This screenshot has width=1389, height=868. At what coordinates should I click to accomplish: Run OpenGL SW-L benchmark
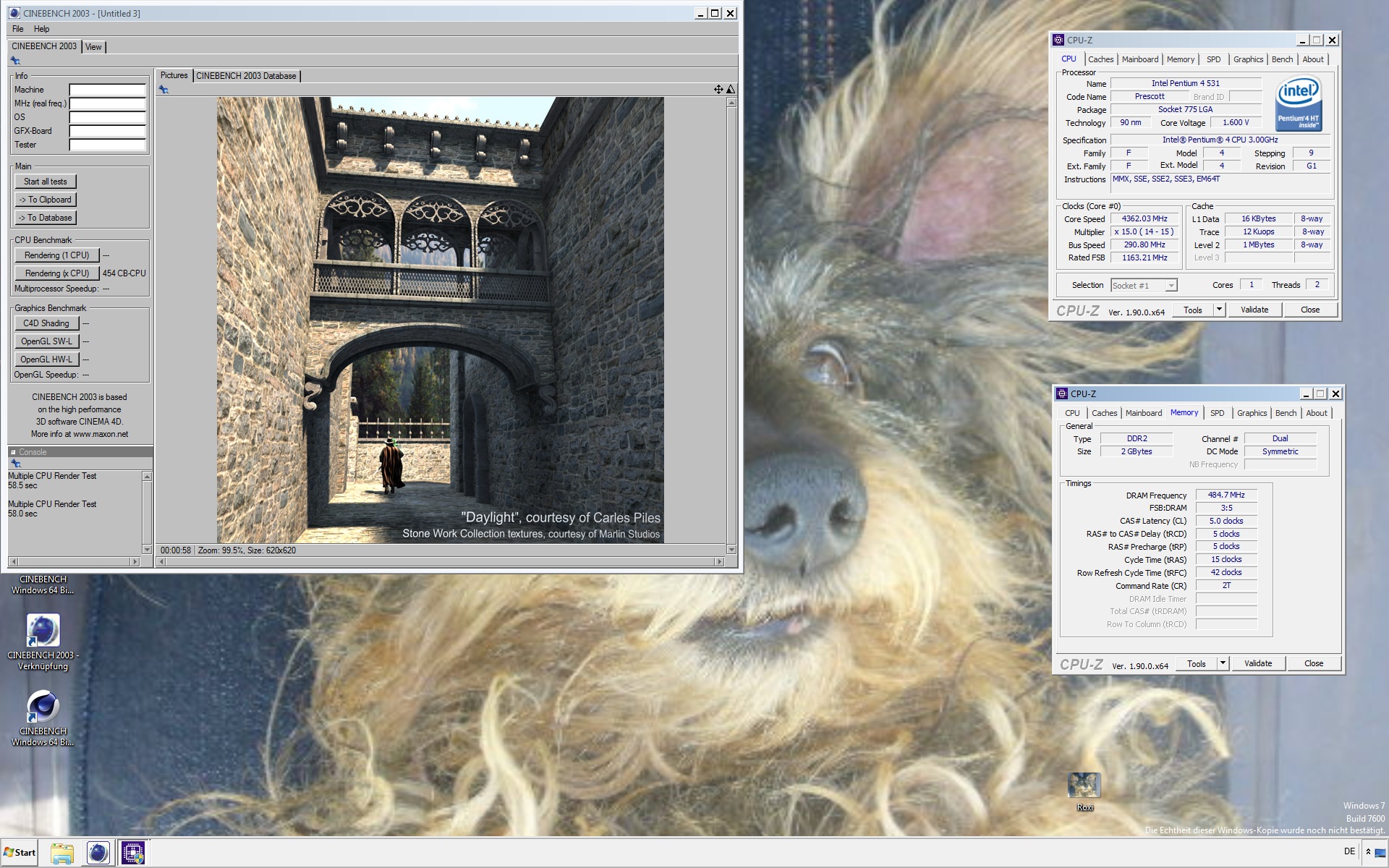pos(46,341)
